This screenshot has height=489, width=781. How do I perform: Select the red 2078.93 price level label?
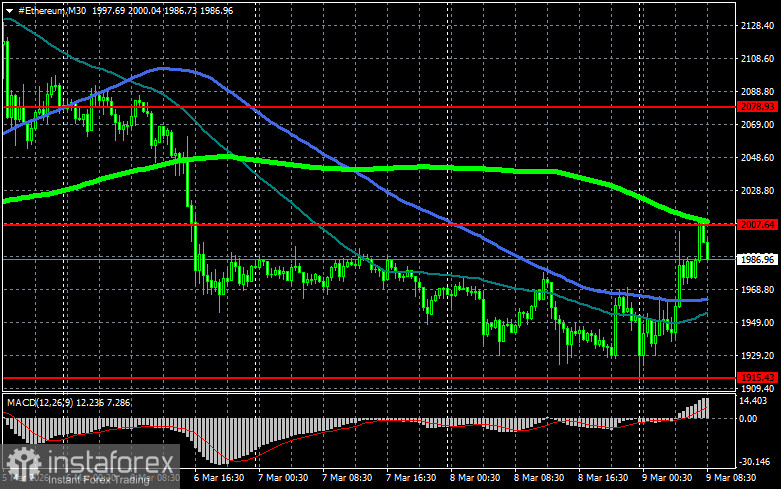[758, 107]
